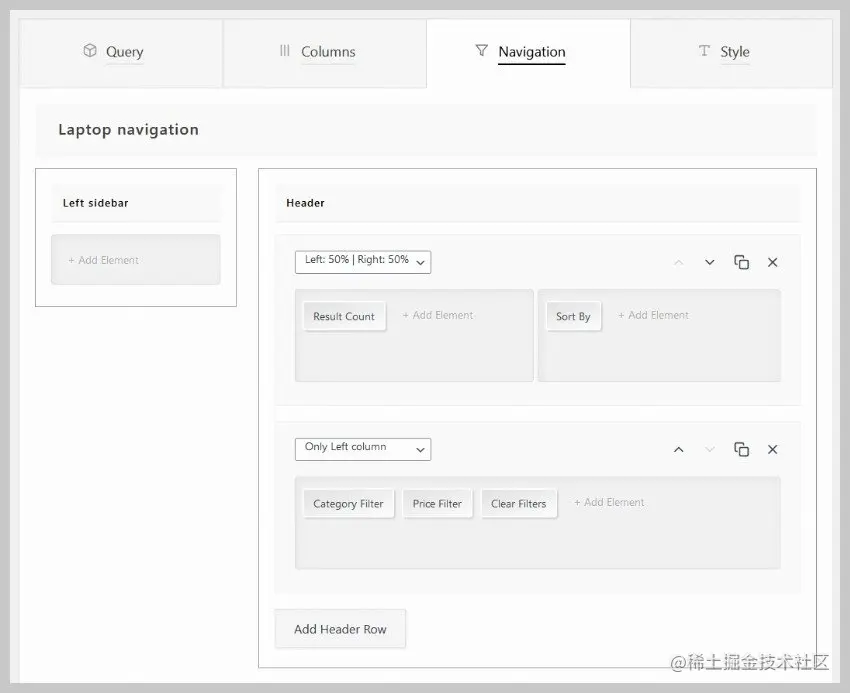Open the Only Left column dropdown
The image size is (850, 693).
pyautogui.click(x=362, y=448)
